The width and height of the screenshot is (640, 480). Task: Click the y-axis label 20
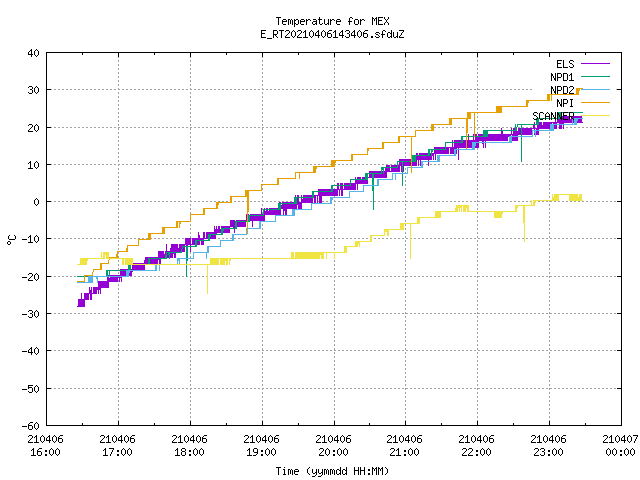(x=33, y=128)
